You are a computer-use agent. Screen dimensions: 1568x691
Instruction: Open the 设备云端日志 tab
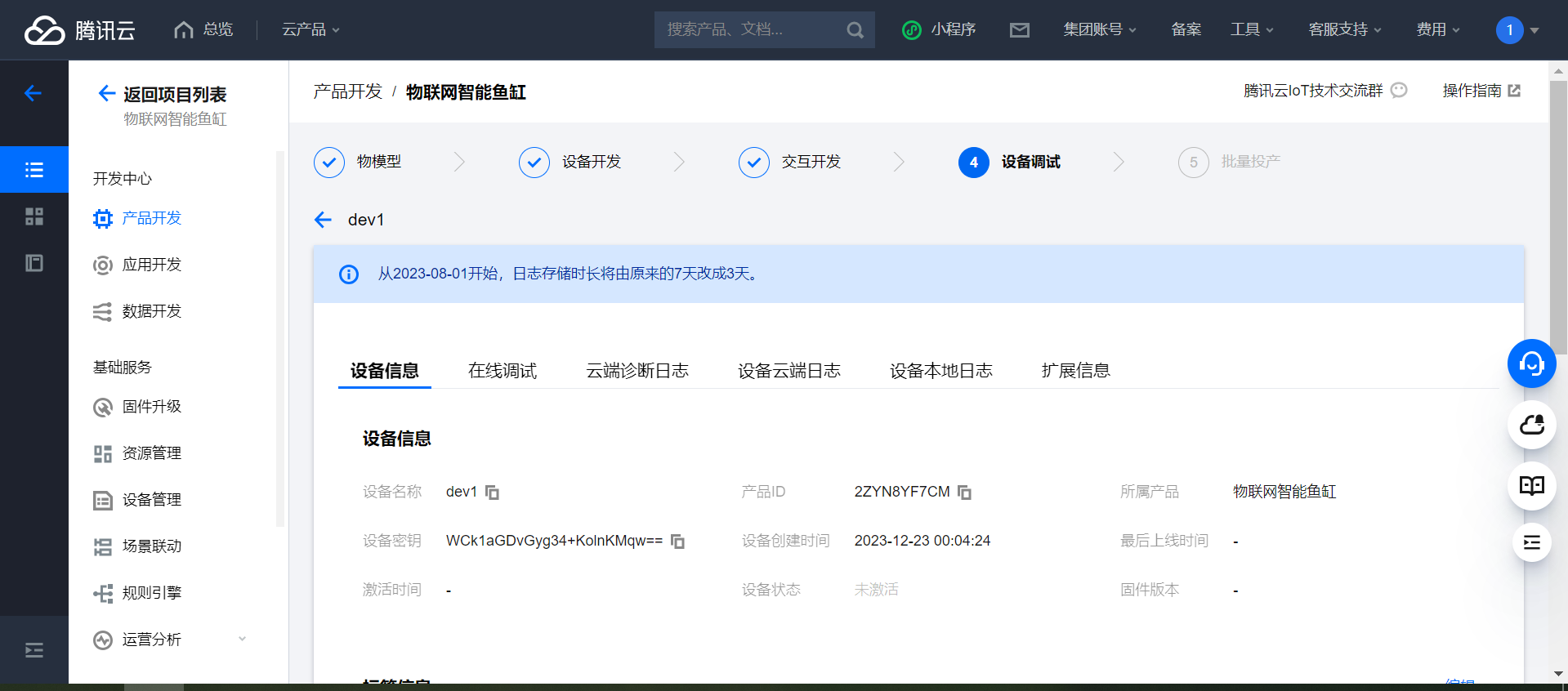(x=788, y=371)
